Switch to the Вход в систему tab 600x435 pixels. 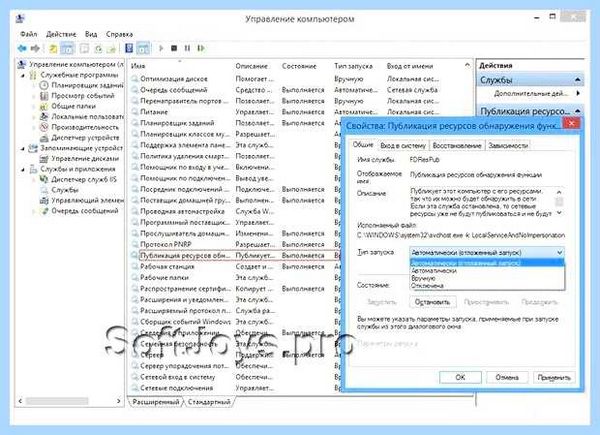point(403,146)
